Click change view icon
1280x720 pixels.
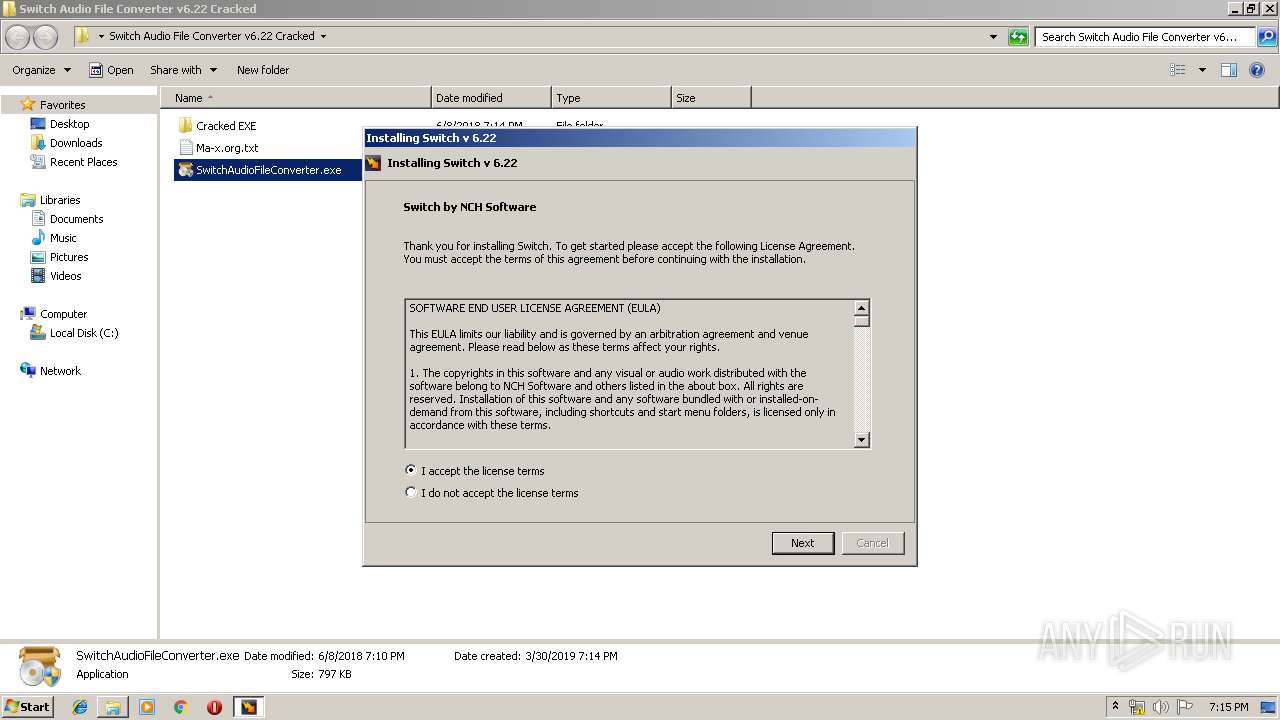coord(1178,70)
